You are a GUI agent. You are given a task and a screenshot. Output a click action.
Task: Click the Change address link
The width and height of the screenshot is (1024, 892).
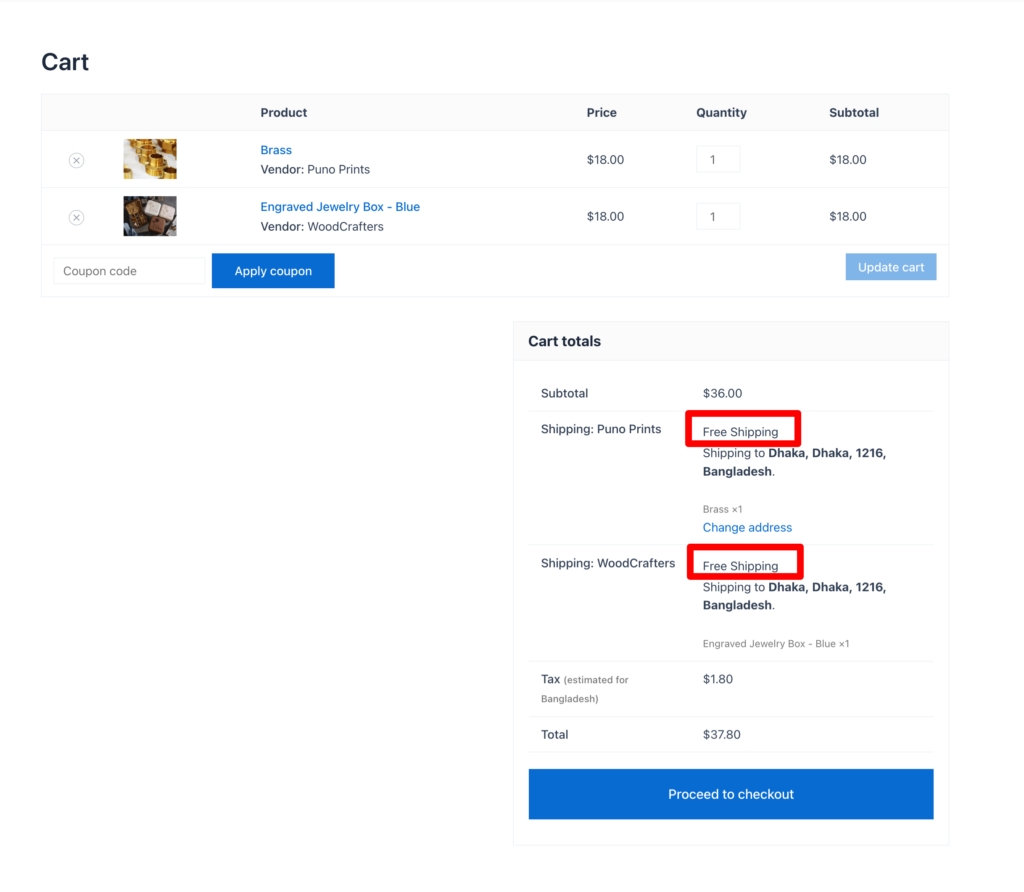point(747,527)
